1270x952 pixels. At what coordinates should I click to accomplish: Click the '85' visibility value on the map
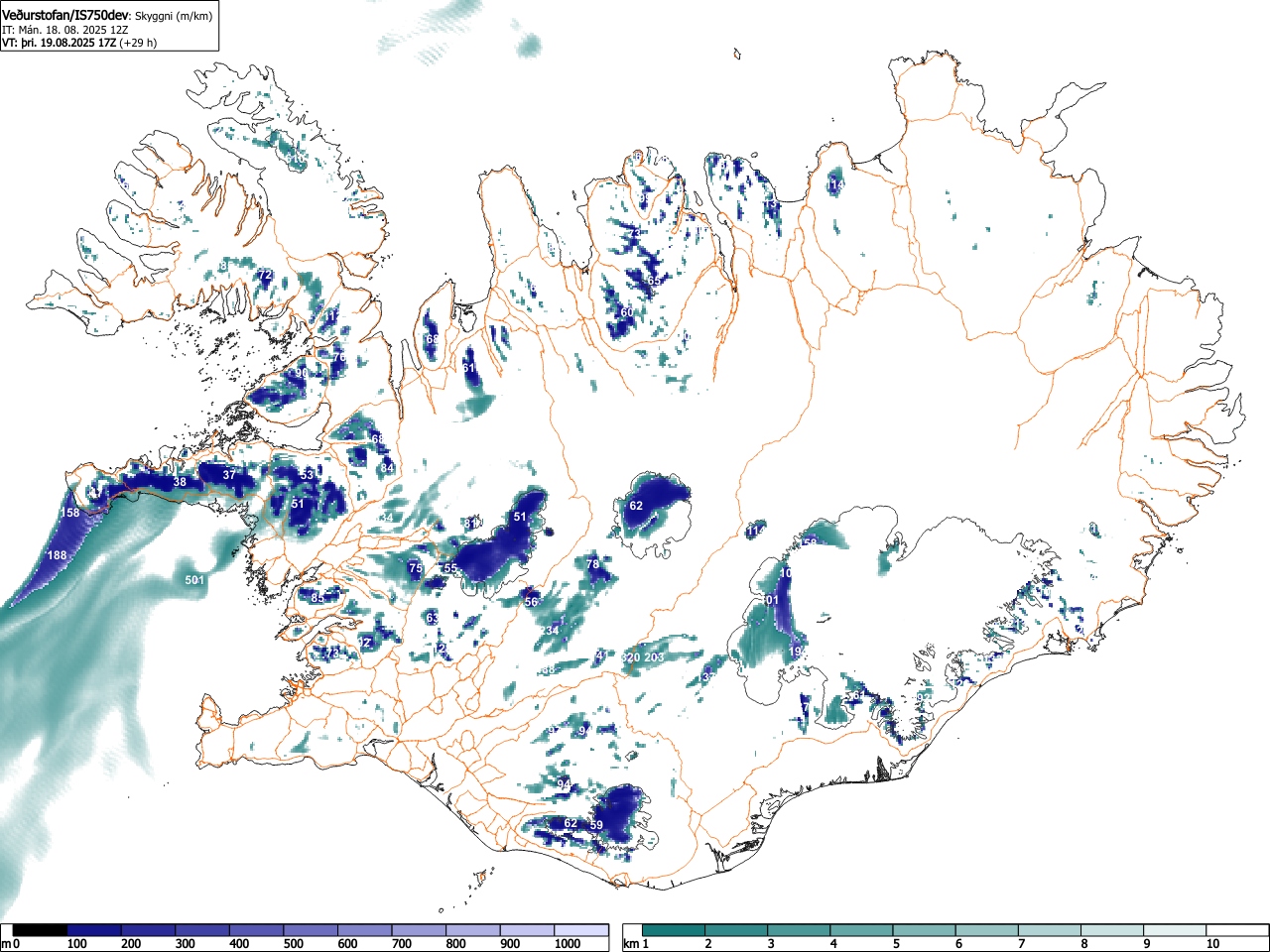317,598
